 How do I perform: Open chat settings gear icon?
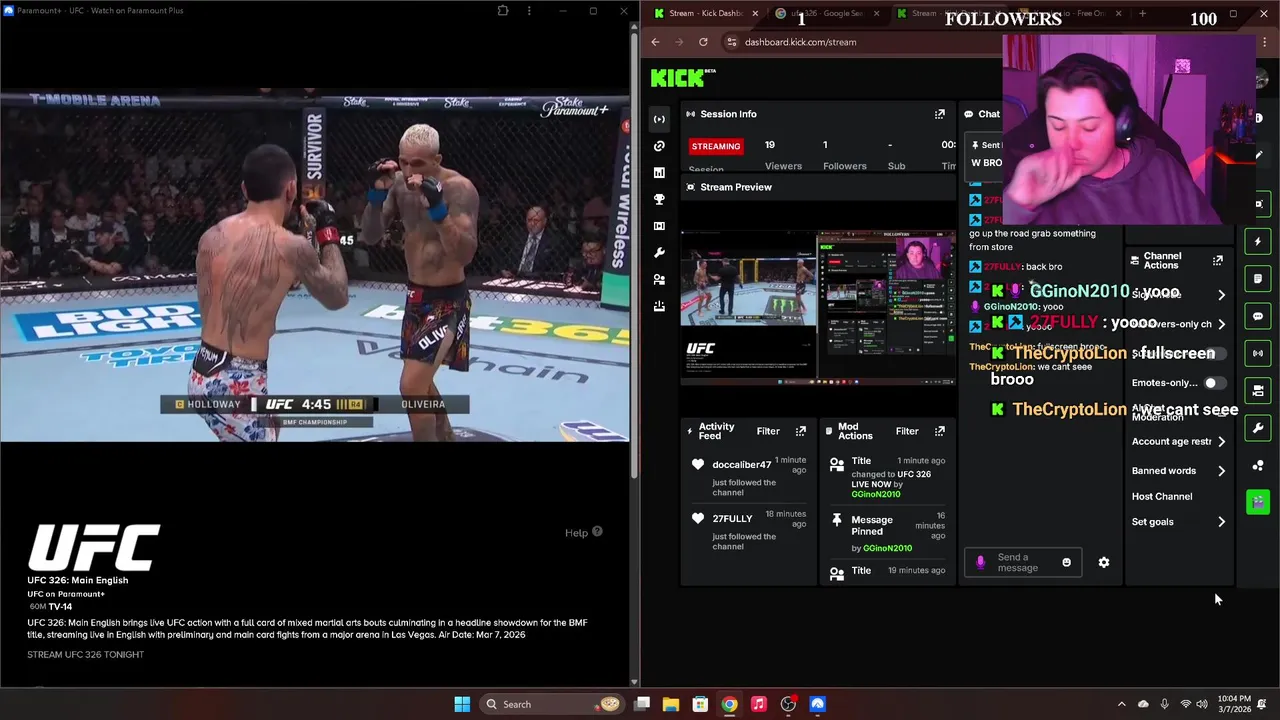pos(1104,563)
